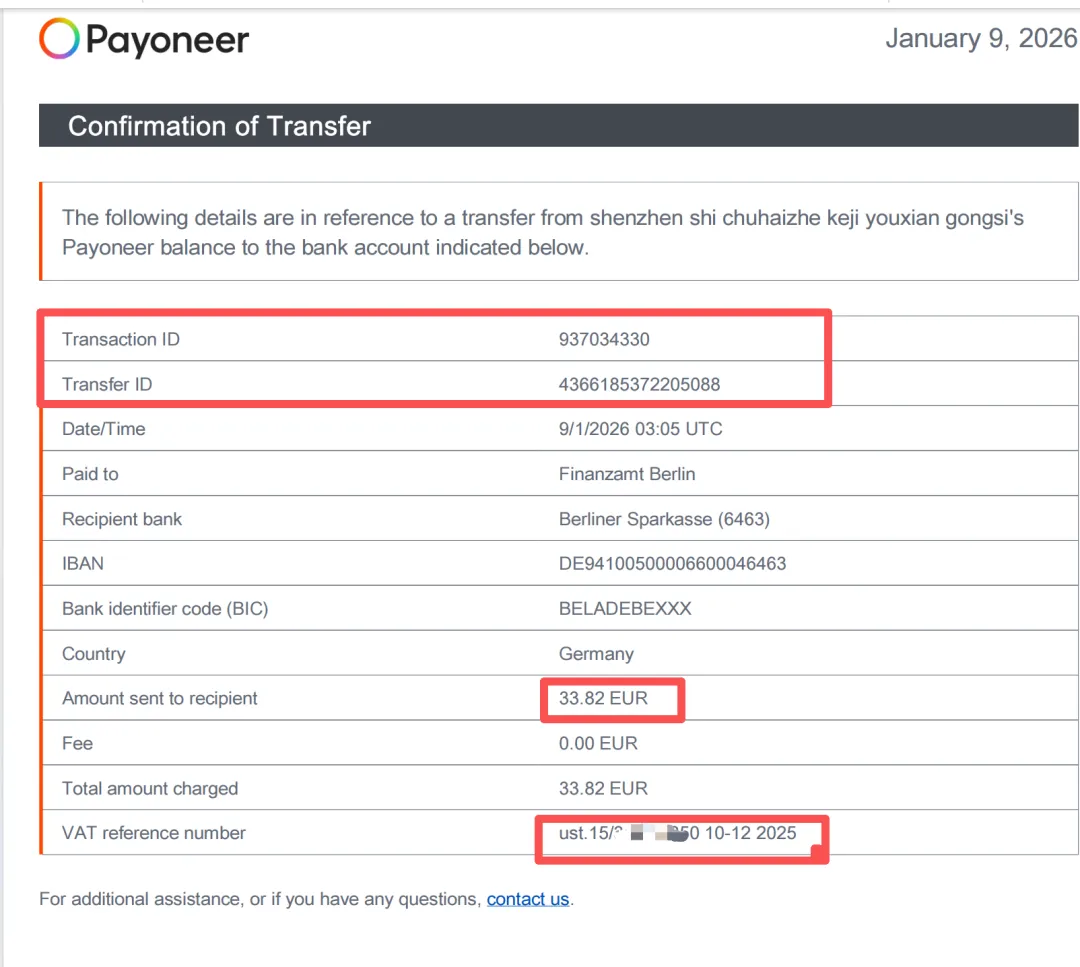Viewport: 1080px width, 967px height.
Task: Click the Bank identifier code (BIC) label
Action: coord(165,608)
